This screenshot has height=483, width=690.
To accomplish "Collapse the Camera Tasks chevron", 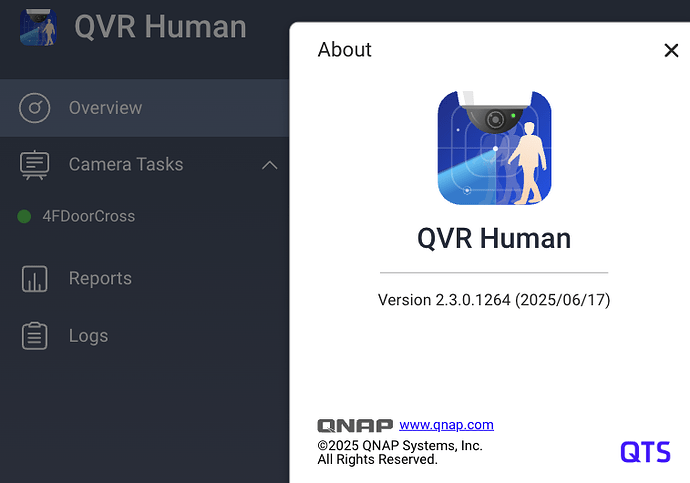I will tap(270, 165).
